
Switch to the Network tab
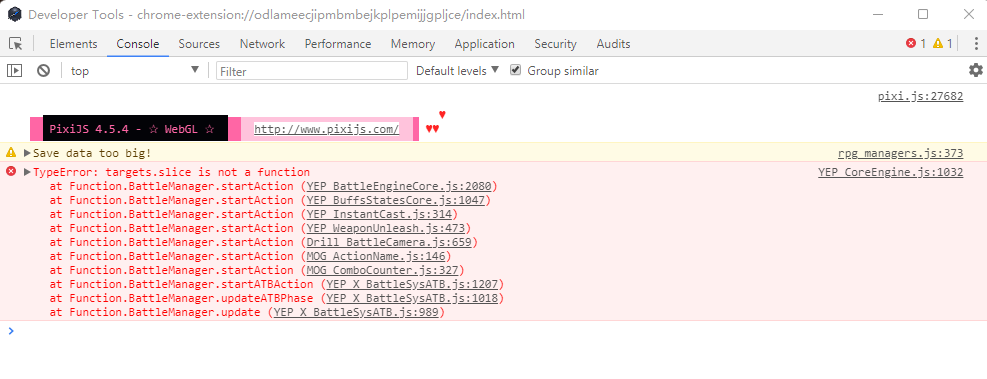[x=262, y=44]
